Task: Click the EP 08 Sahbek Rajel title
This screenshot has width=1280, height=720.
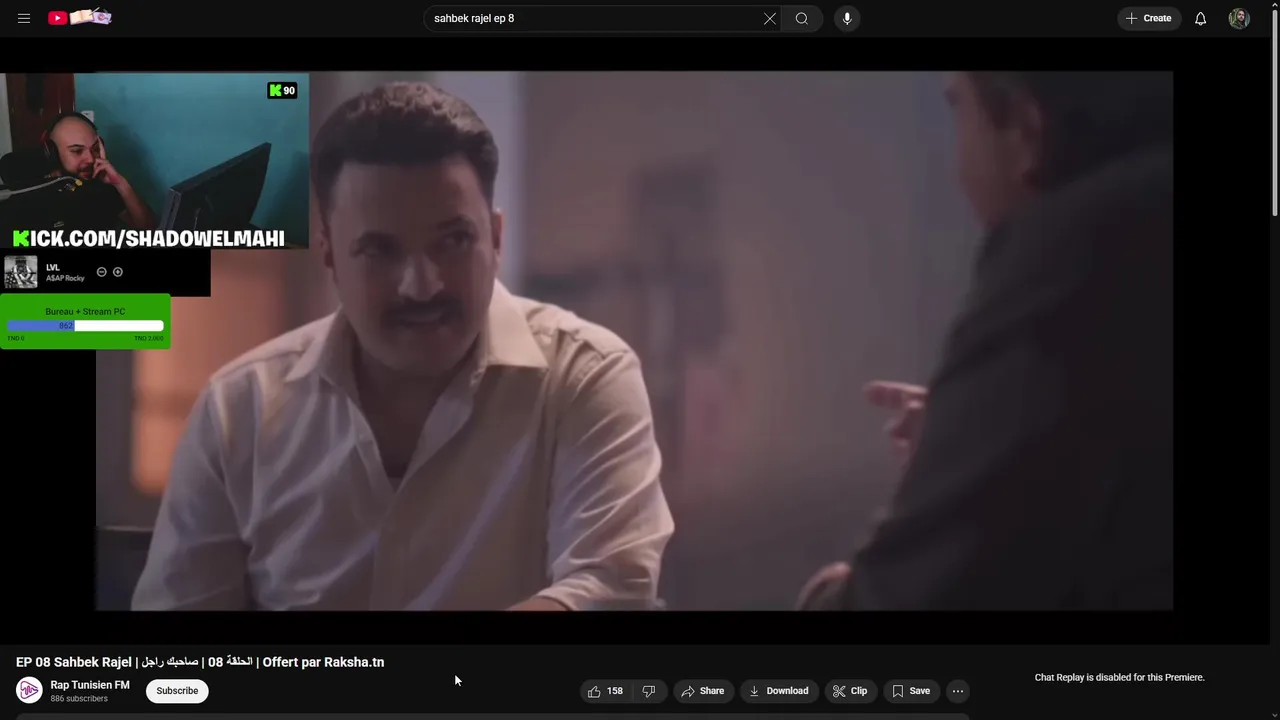Action: tap(200, 662)
